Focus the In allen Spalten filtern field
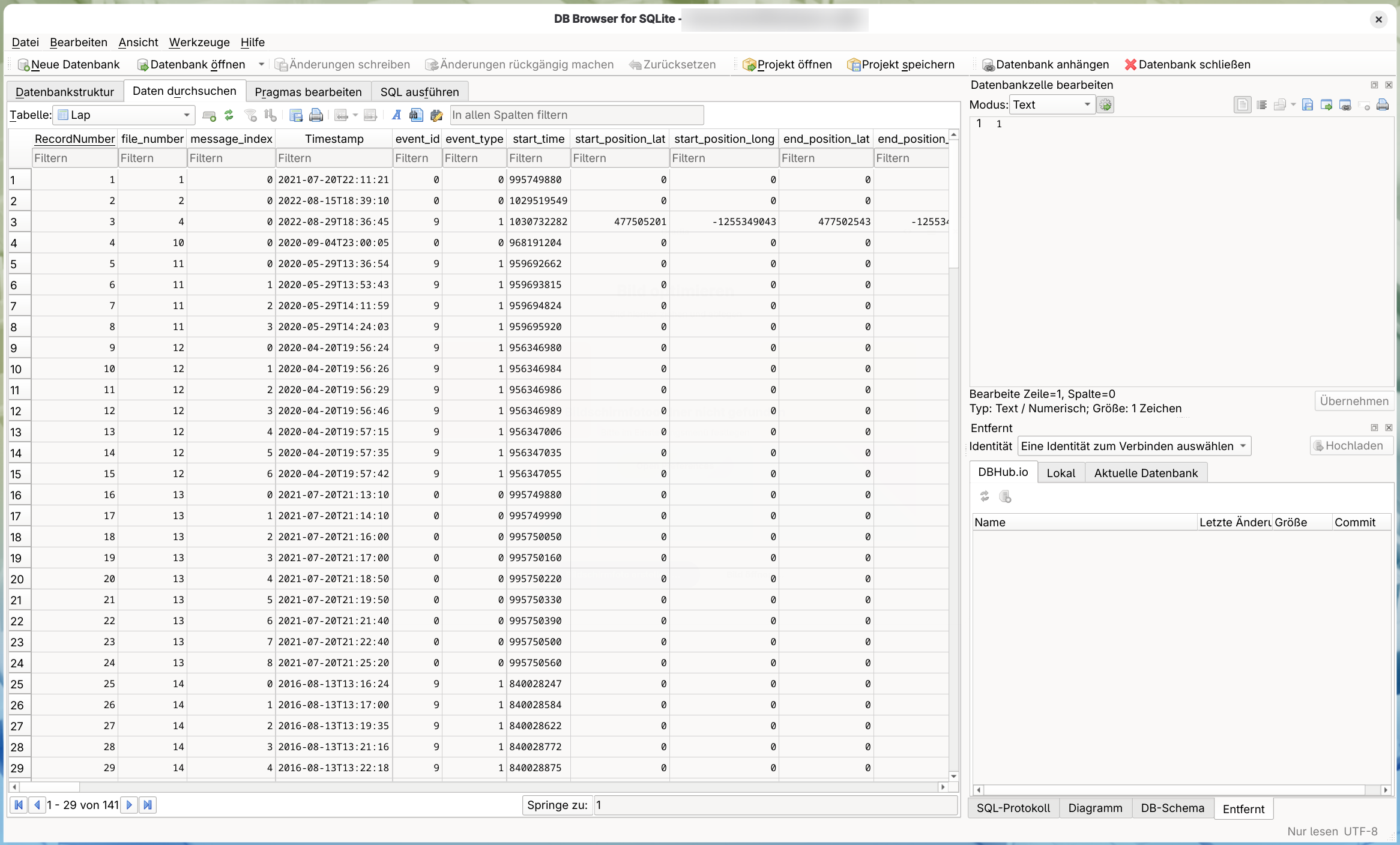Viewport: 1400px width, 845px height. [x=576, y=115]
